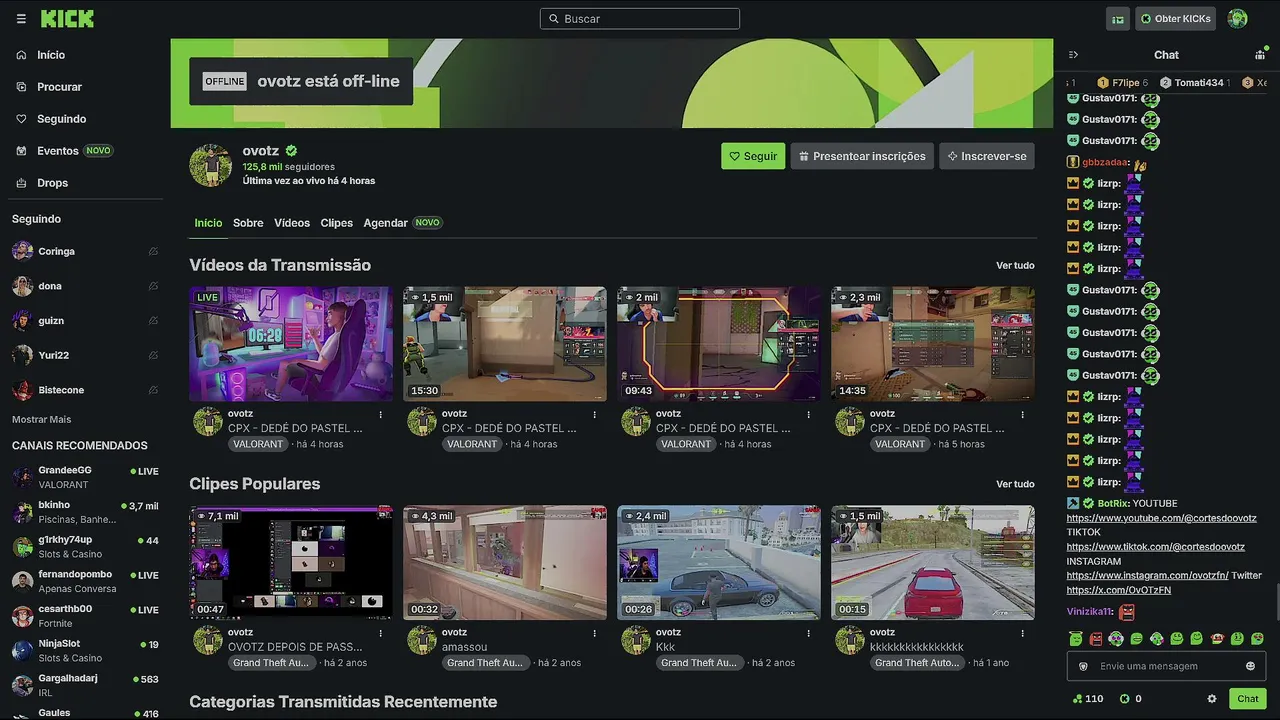
Task: Play the 00:15 red car clip
Action: pos(933,562)
